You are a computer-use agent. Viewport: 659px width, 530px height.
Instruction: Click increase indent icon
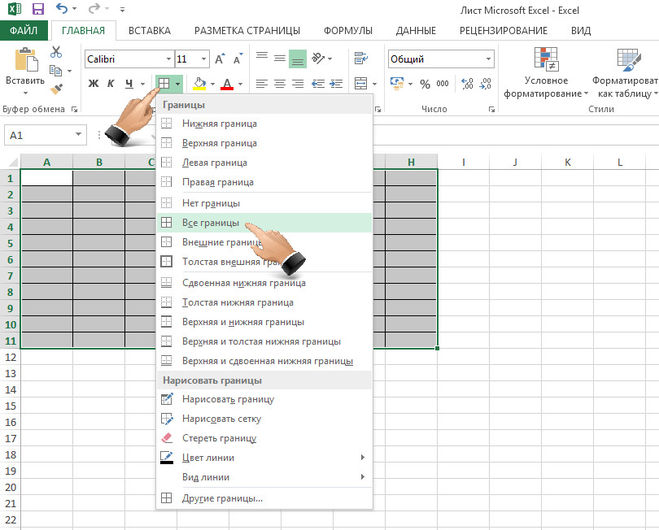pyautogui.click(x=336, y=84)
